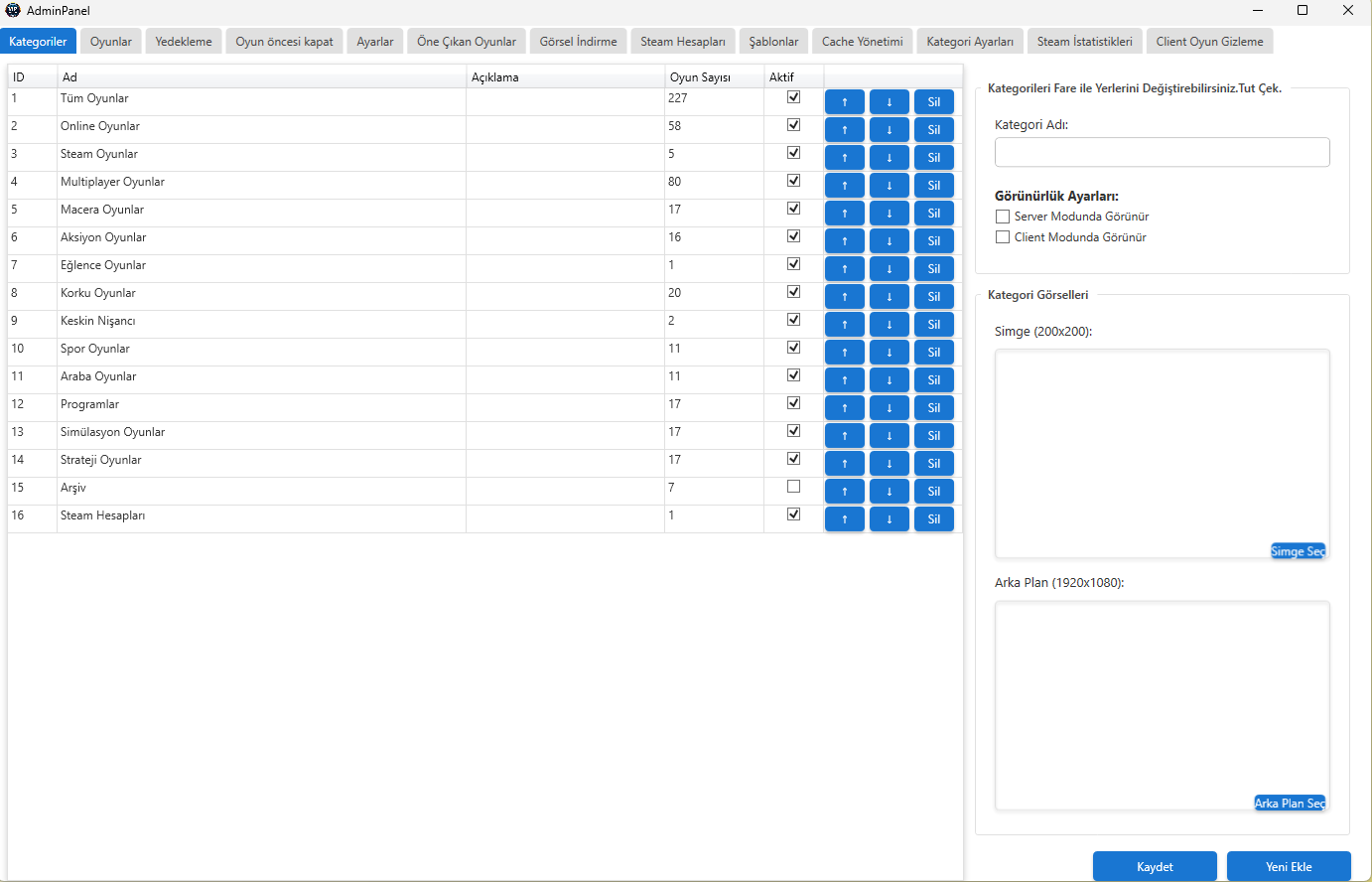Delete Keskin Nişancı with Sil
This screenshot has width=1372, height=882.
tap(934, 324)
